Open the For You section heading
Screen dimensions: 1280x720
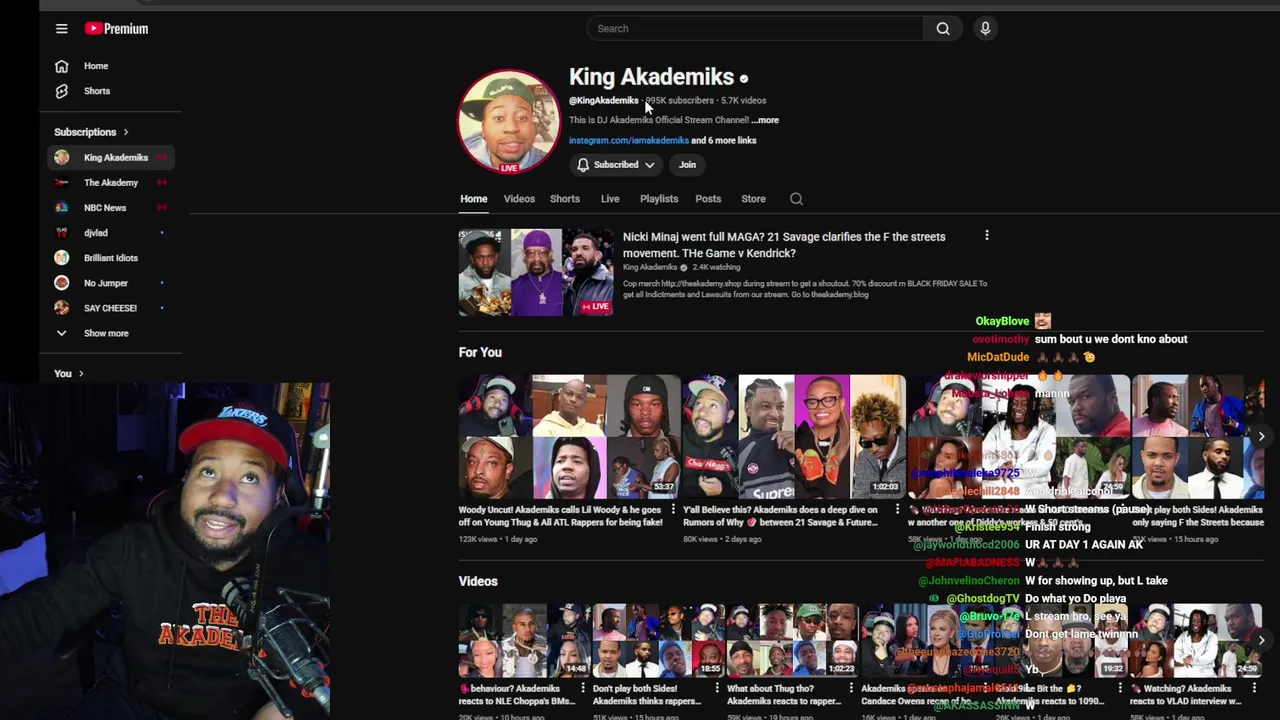click(480, 352)
